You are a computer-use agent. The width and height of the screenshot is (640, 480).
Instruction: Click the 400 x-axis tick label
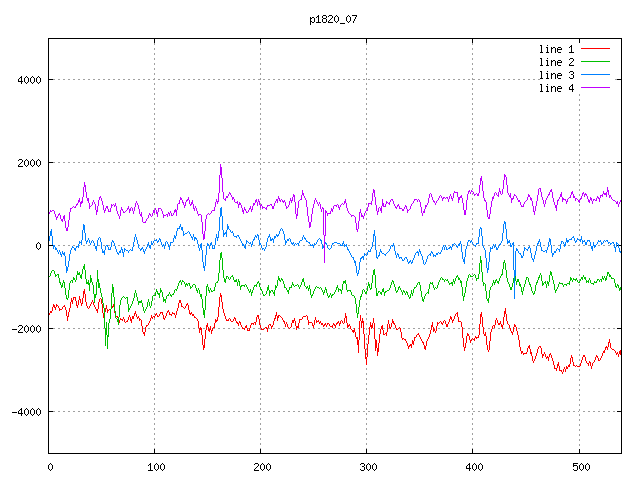pyautogui.click(x=472, y=466)
